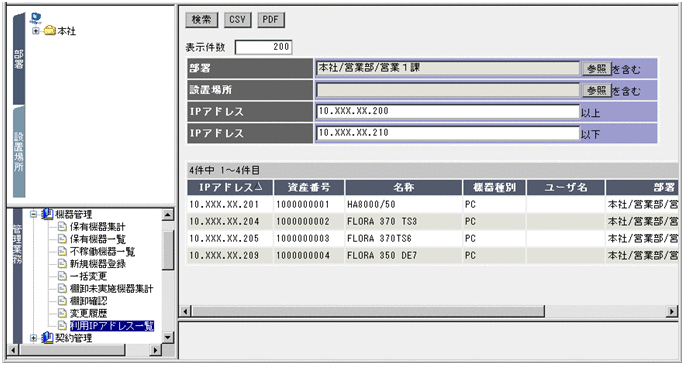The height and width of the screenshot is (368, 685).
Task: Click menu tree scrollbar up arrow
Action: 168,215
